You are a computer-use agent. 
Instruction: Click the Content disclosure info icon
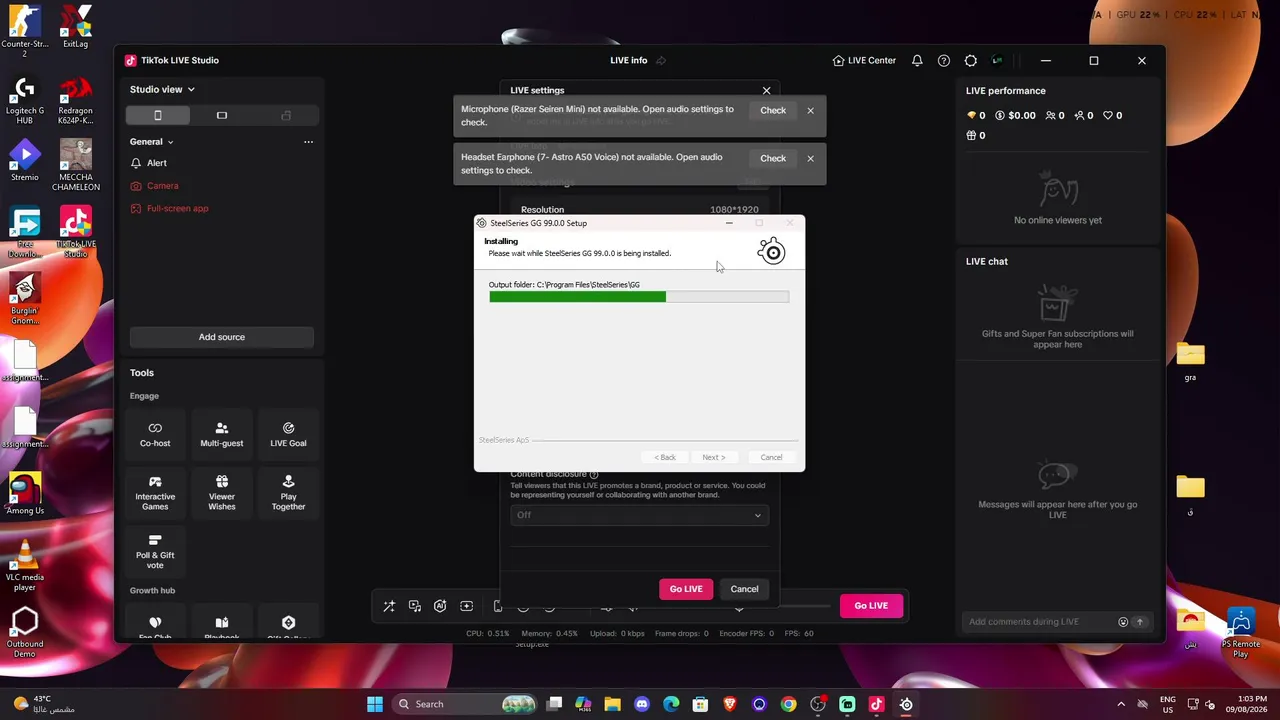(594, 474)
